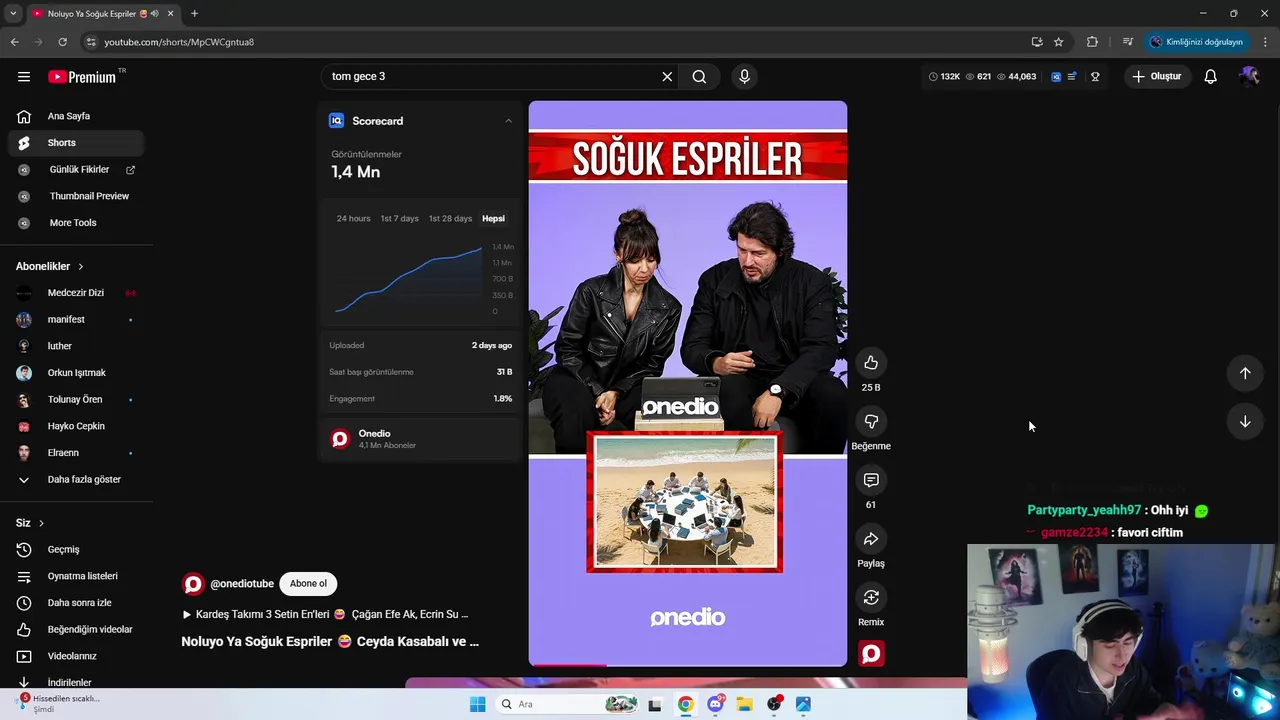Image resolution: width=1280 pixels, height=720 pixels.
Task: Open the vidIQ icon in the stats bar
Action: pyautogui.click(x=1056, y=77)
